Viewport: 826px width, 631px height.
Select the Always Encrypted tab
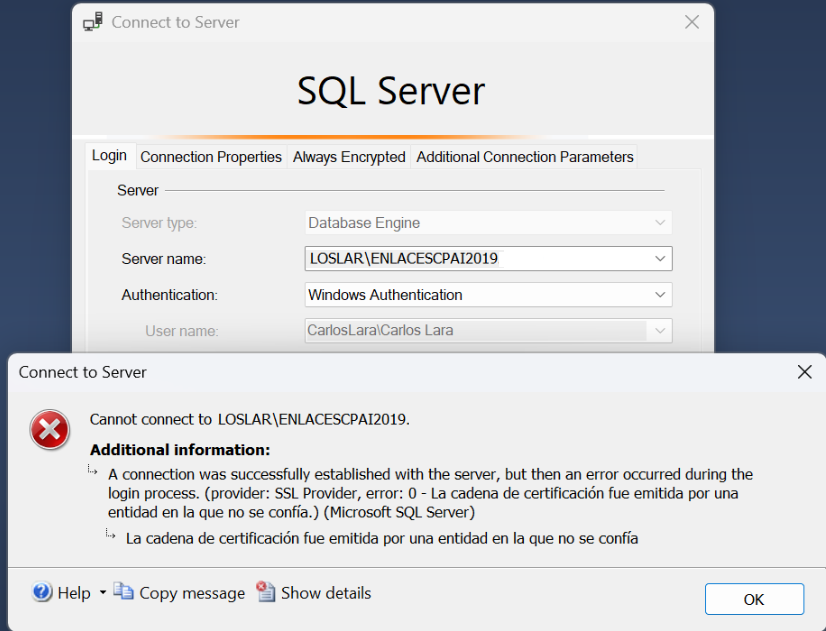(x=349, y=157)
